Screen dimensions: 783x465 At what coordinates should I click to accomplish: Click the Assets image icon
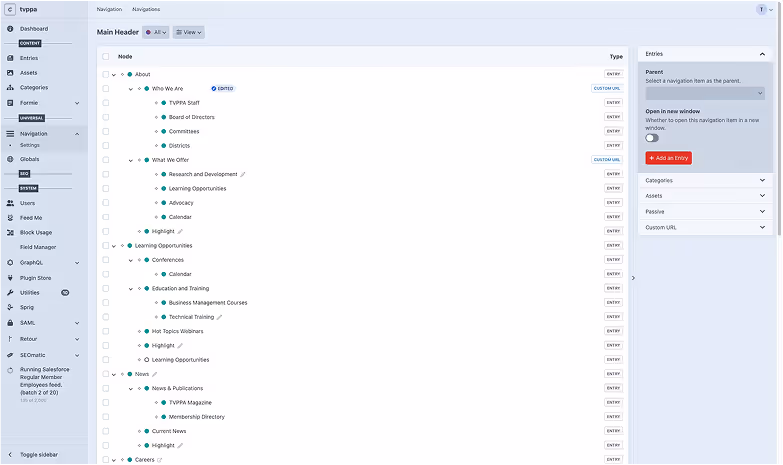(x=10, y=73)
